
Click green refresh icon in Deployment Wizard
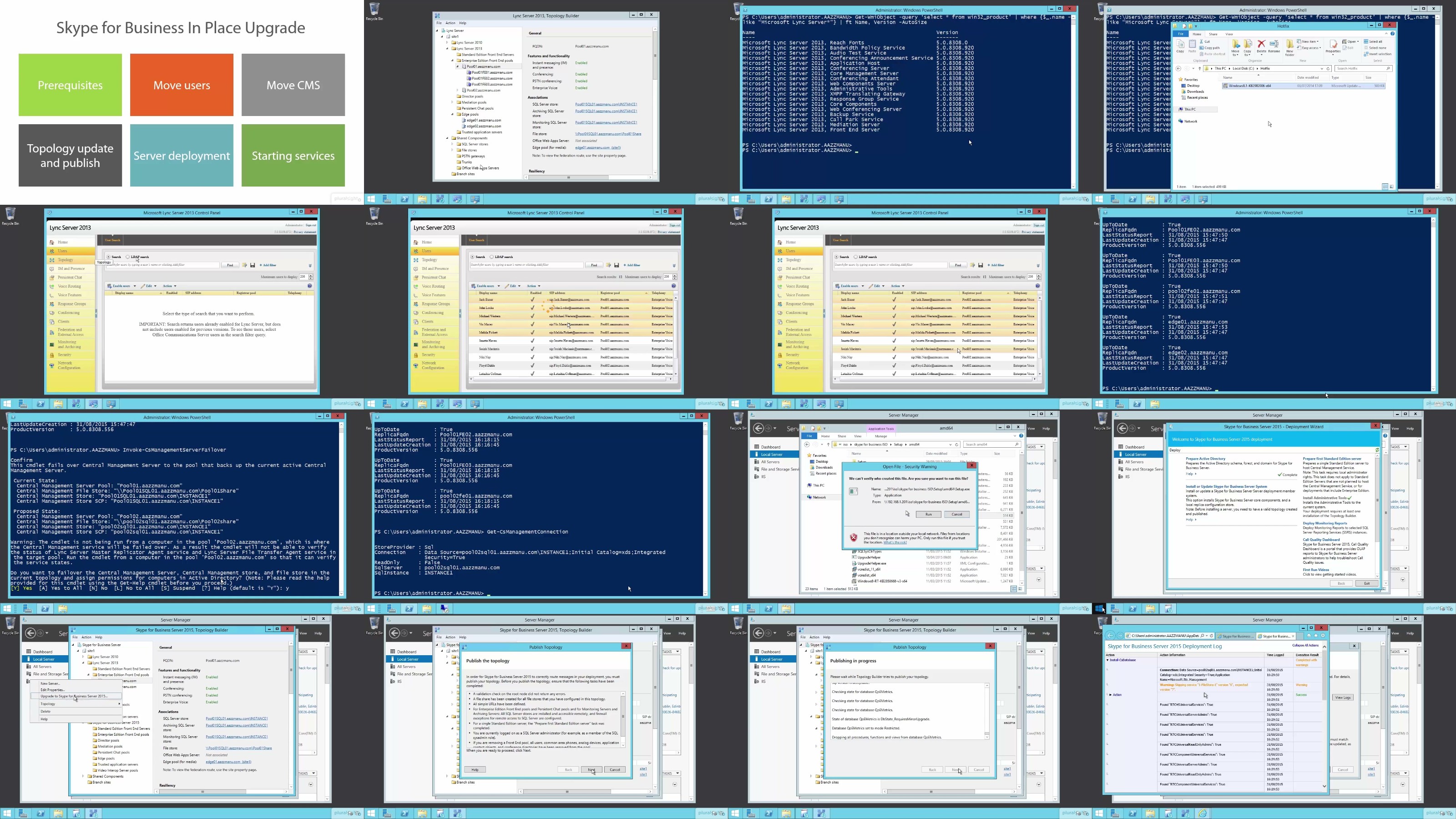(x=1377, y=450)
